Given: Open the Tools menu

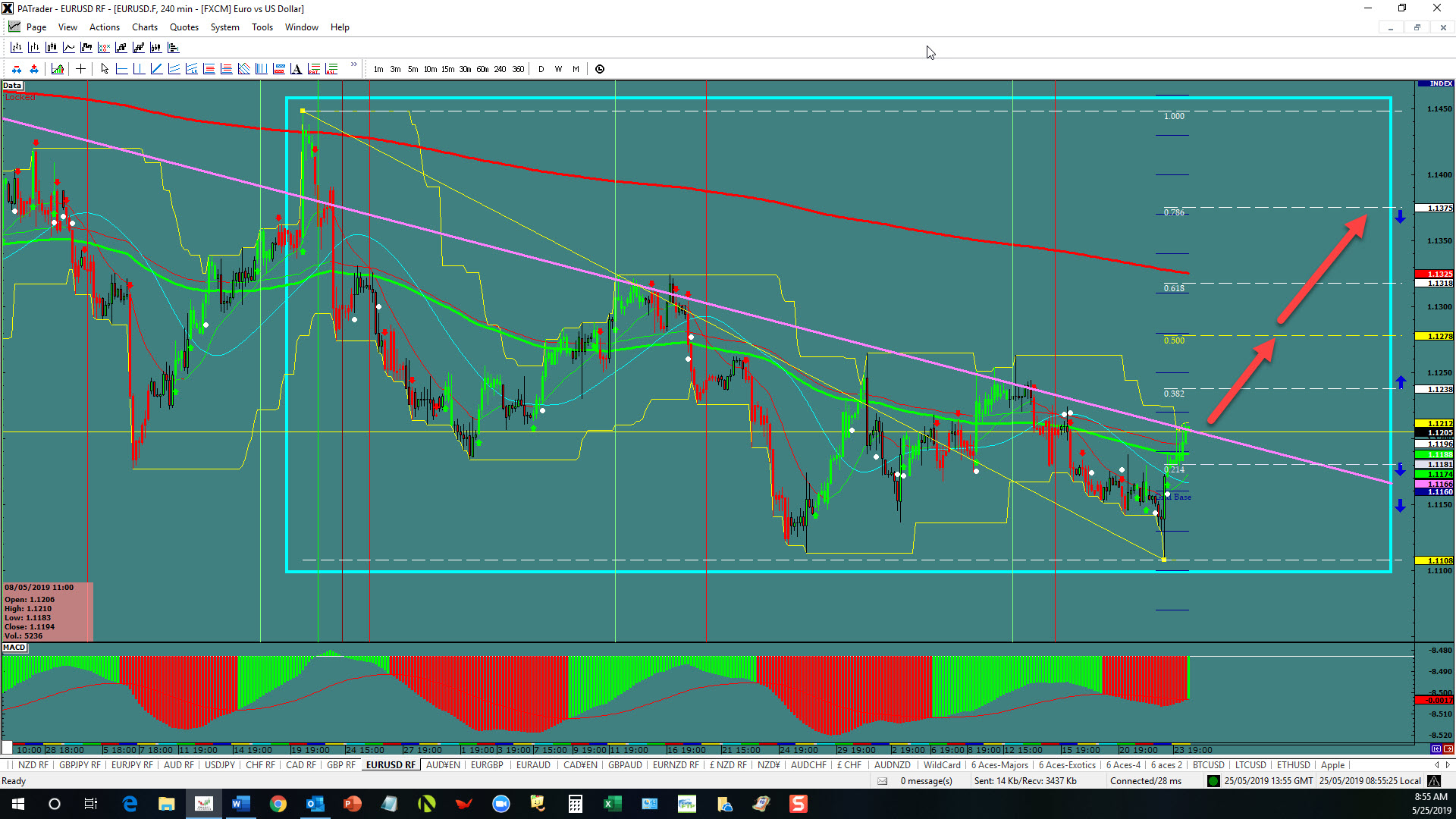Looking at the screenshot, I should coord(262,27).
